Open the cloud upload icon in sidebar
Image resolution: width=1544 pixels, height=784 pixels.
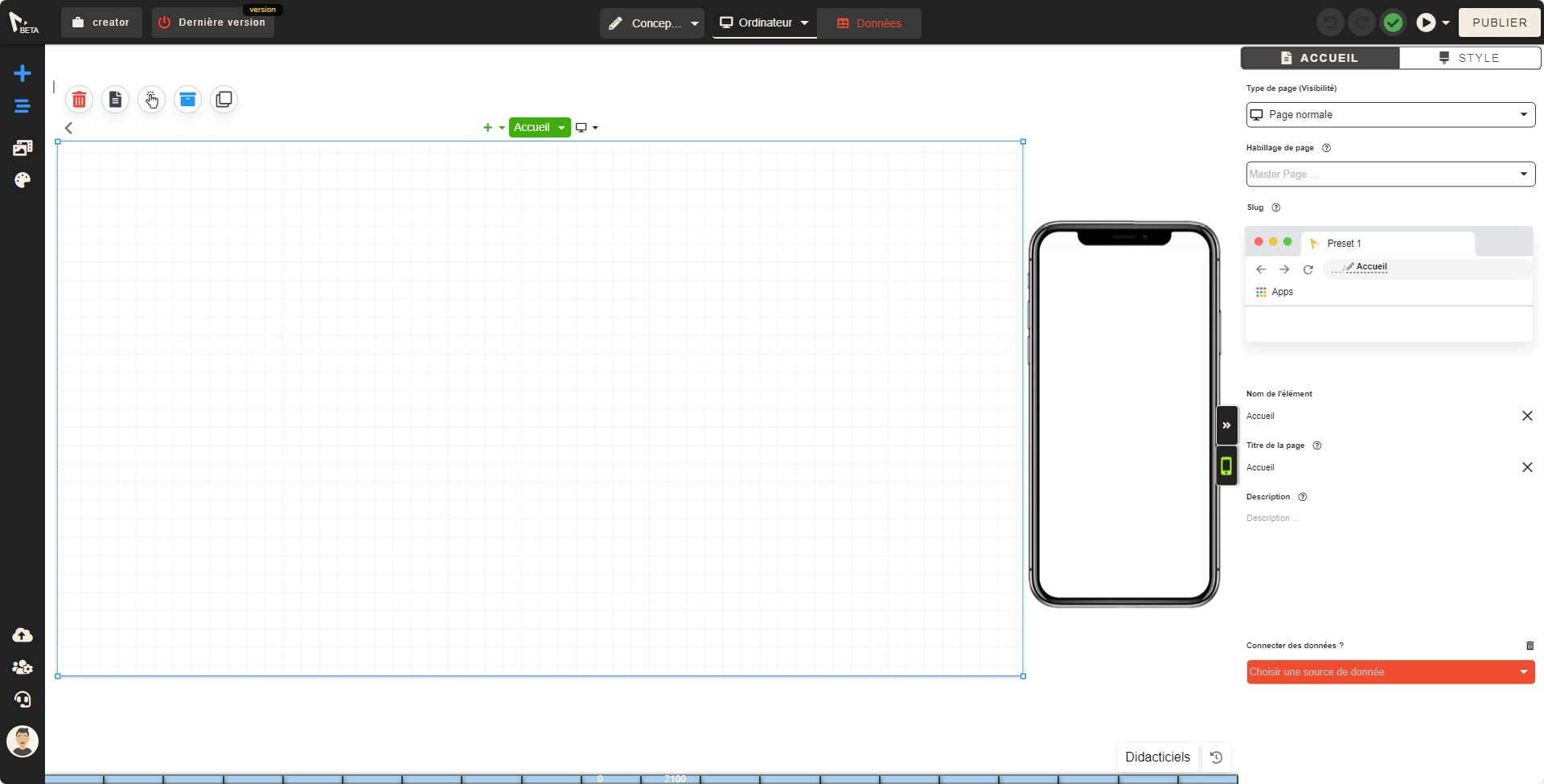coord(23,635)
